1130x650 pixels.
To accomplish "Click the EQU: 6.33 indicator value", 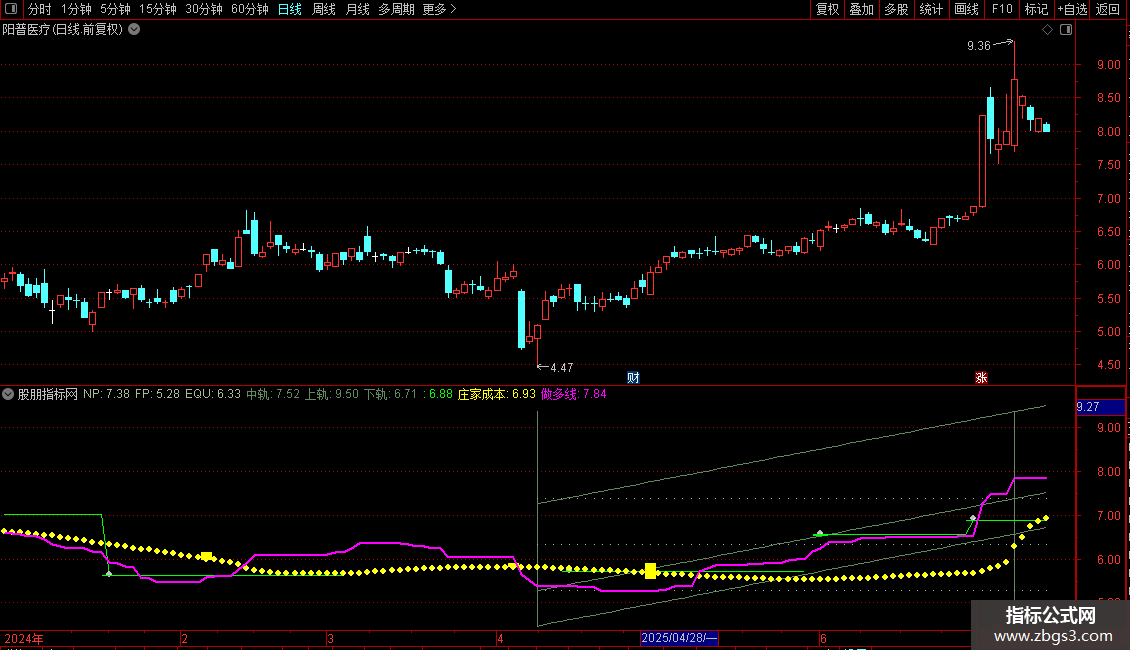I will 213,394.
